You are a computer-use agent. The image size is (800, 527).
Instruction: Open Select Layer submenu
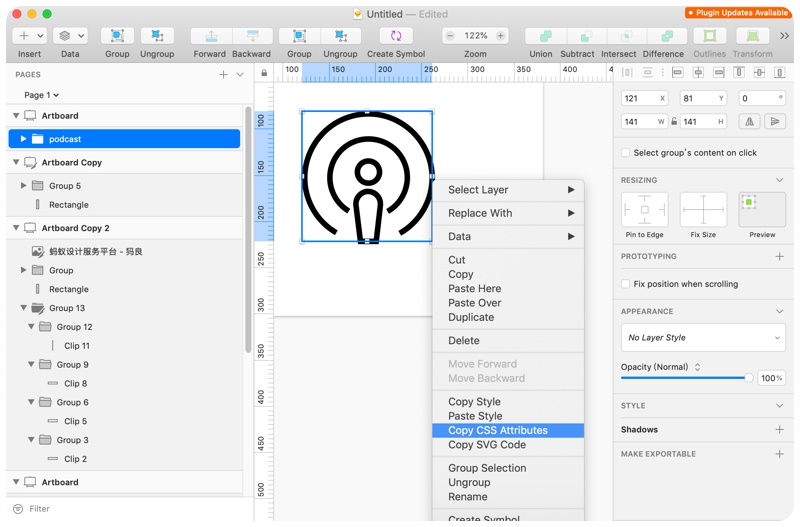[x=508, y=190]
